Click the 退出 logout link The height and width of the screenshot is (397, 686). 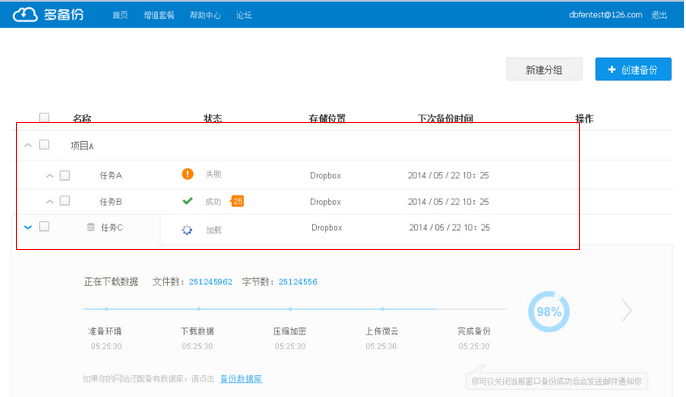659,15
